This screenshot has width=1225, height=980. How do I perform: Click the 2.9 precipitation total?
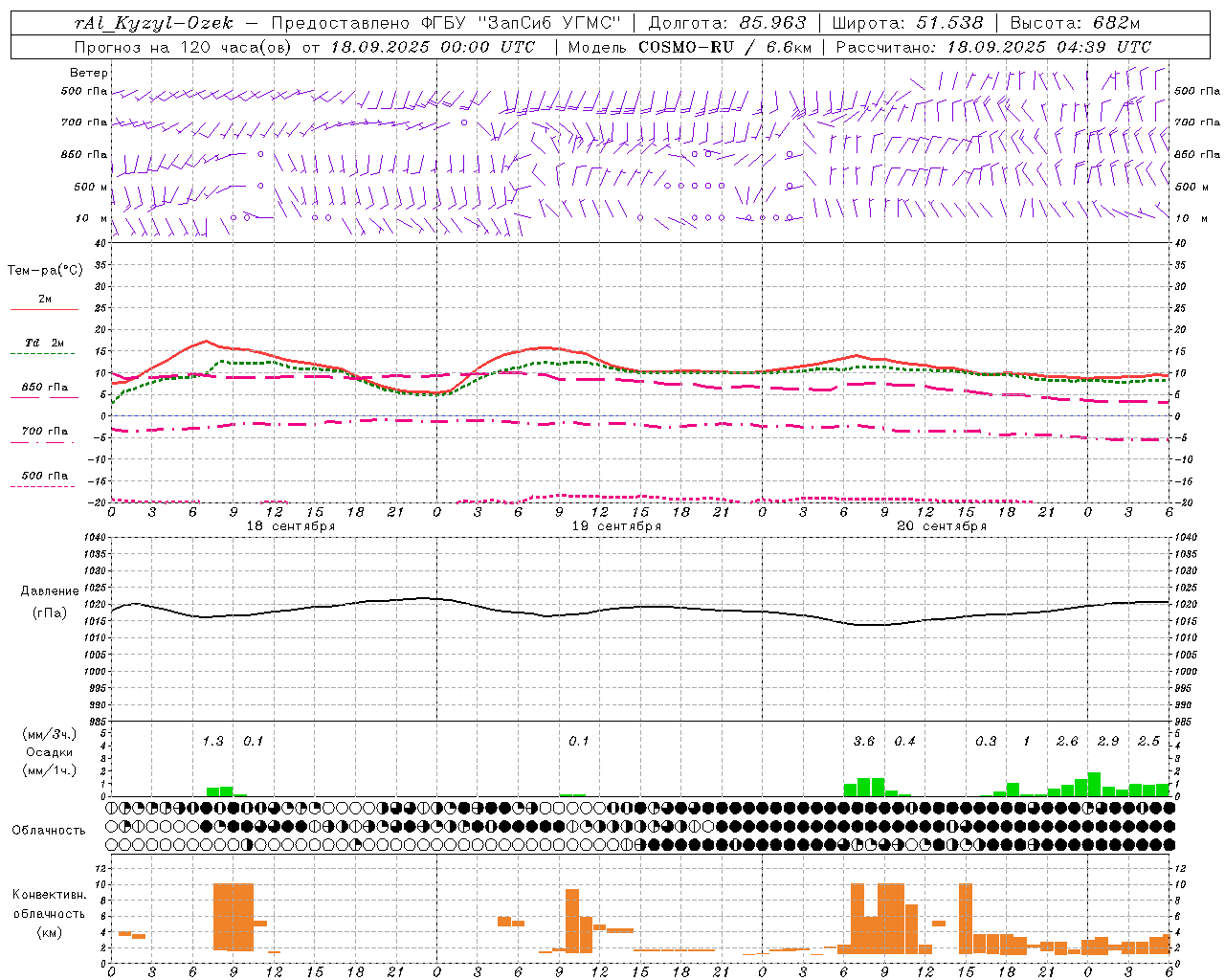[1108, 741]
